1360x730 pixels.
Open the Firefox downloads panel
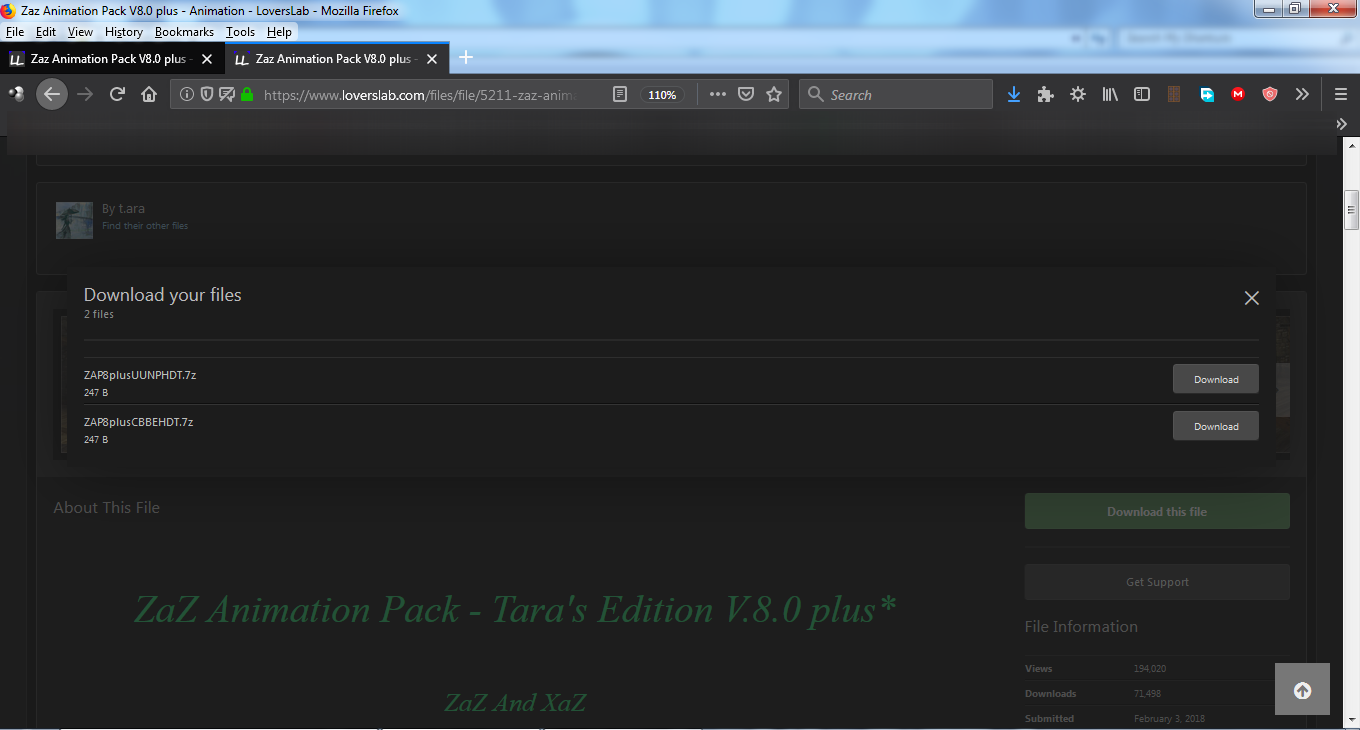(1014, 94)
